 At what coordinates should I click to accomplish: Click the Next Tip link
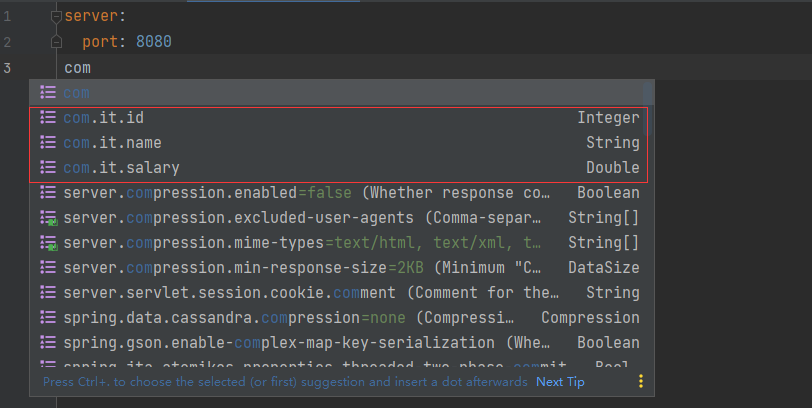tap(560, 382)
